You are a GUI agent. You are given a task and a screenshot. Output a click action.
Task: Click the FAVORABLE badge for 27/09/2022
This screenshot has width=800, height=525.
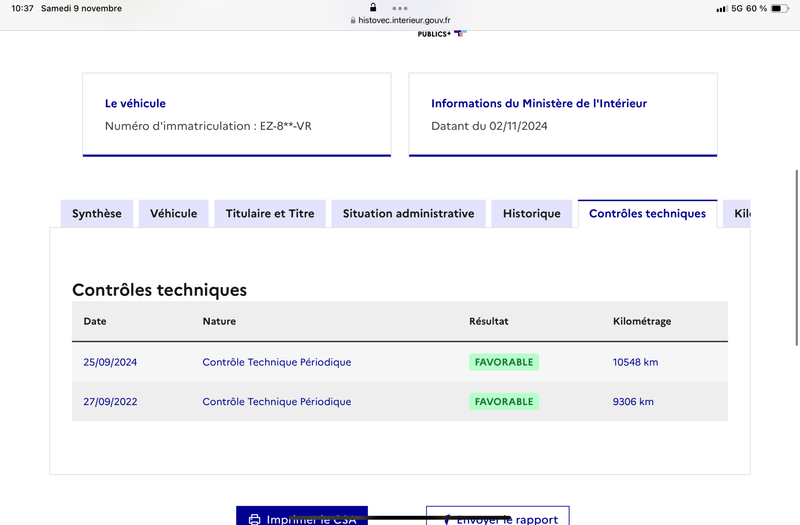(x=504, y=402)
